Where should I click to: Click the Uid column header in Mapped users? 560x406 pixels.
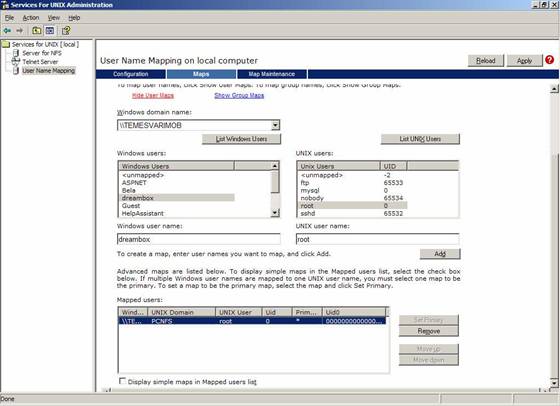pyautogui.click(x=277, y=312)
